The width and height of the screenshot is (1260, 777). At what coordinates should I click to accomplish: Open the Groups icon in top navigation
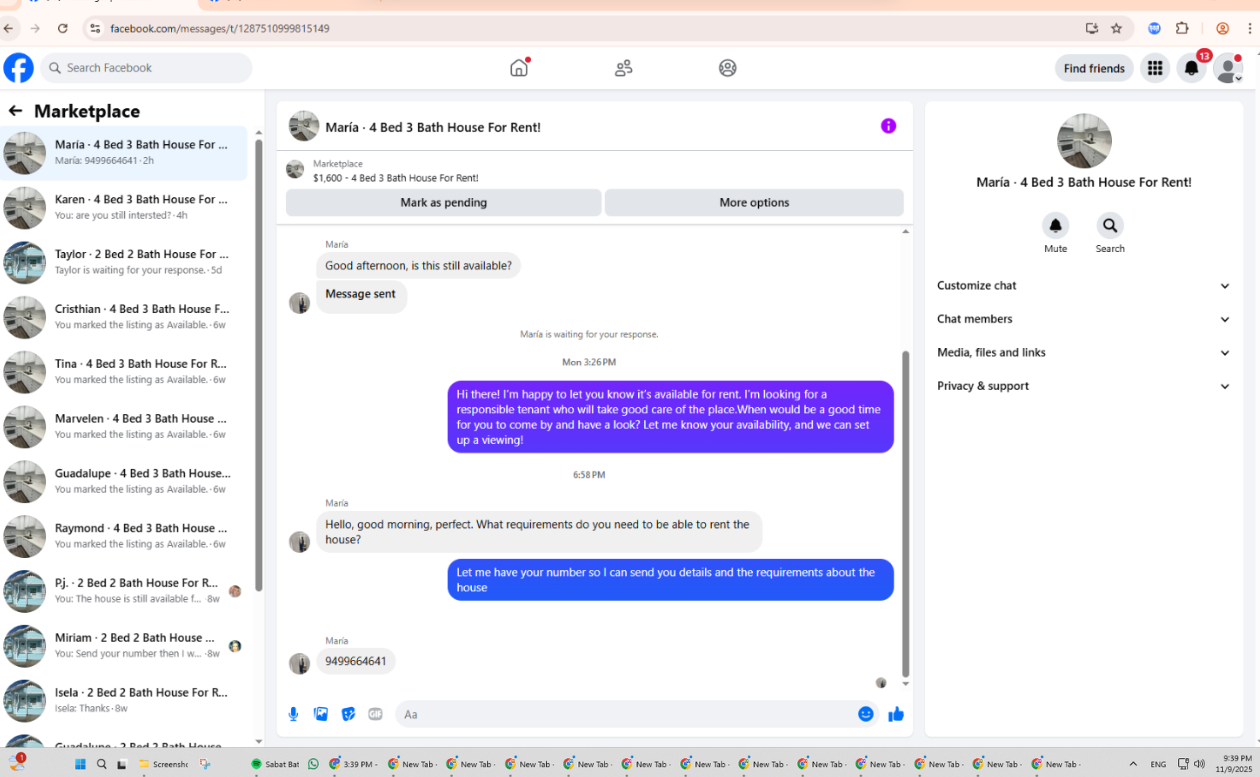point(728,68)
